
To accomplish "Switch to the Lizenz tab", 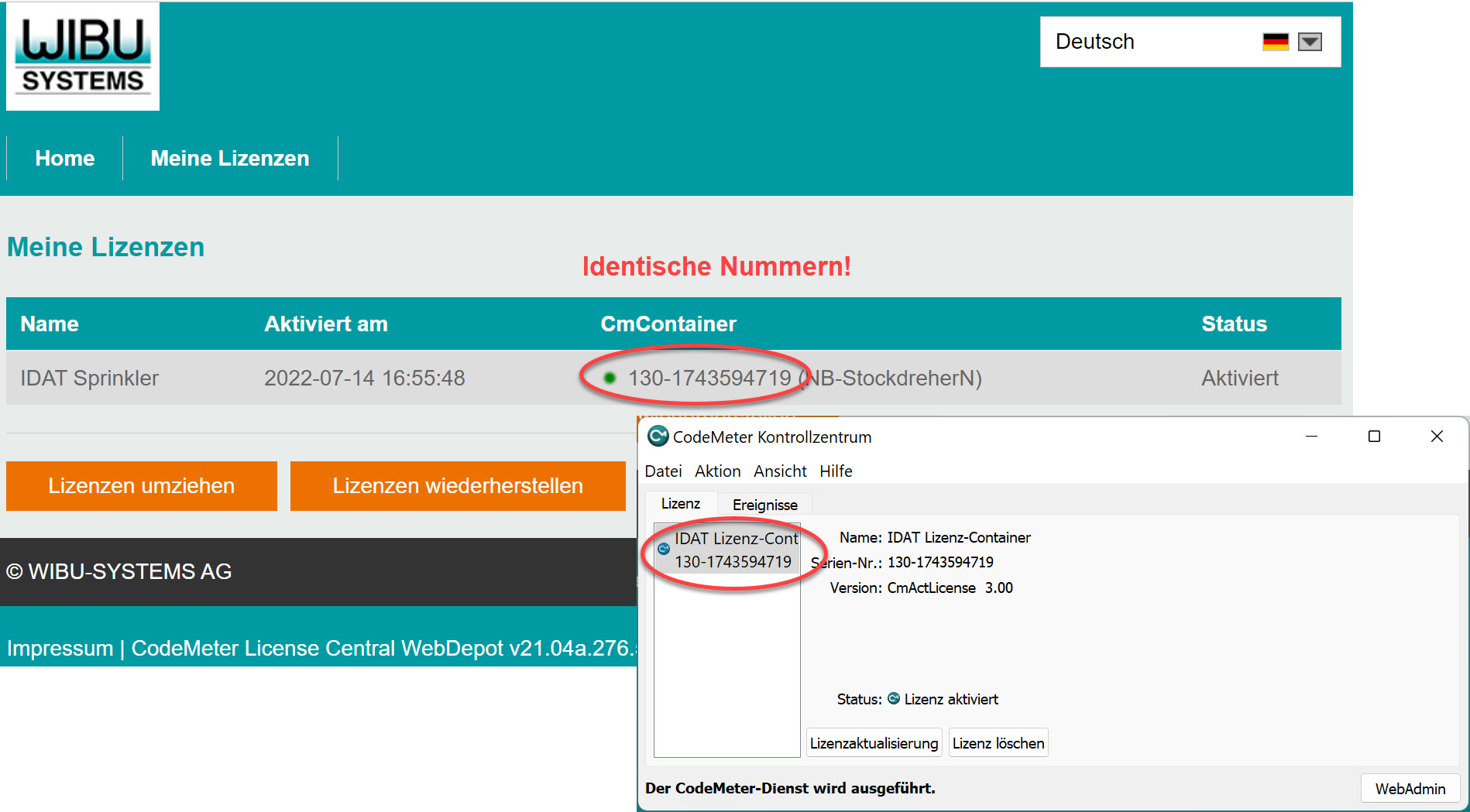I will pos(681,504).
